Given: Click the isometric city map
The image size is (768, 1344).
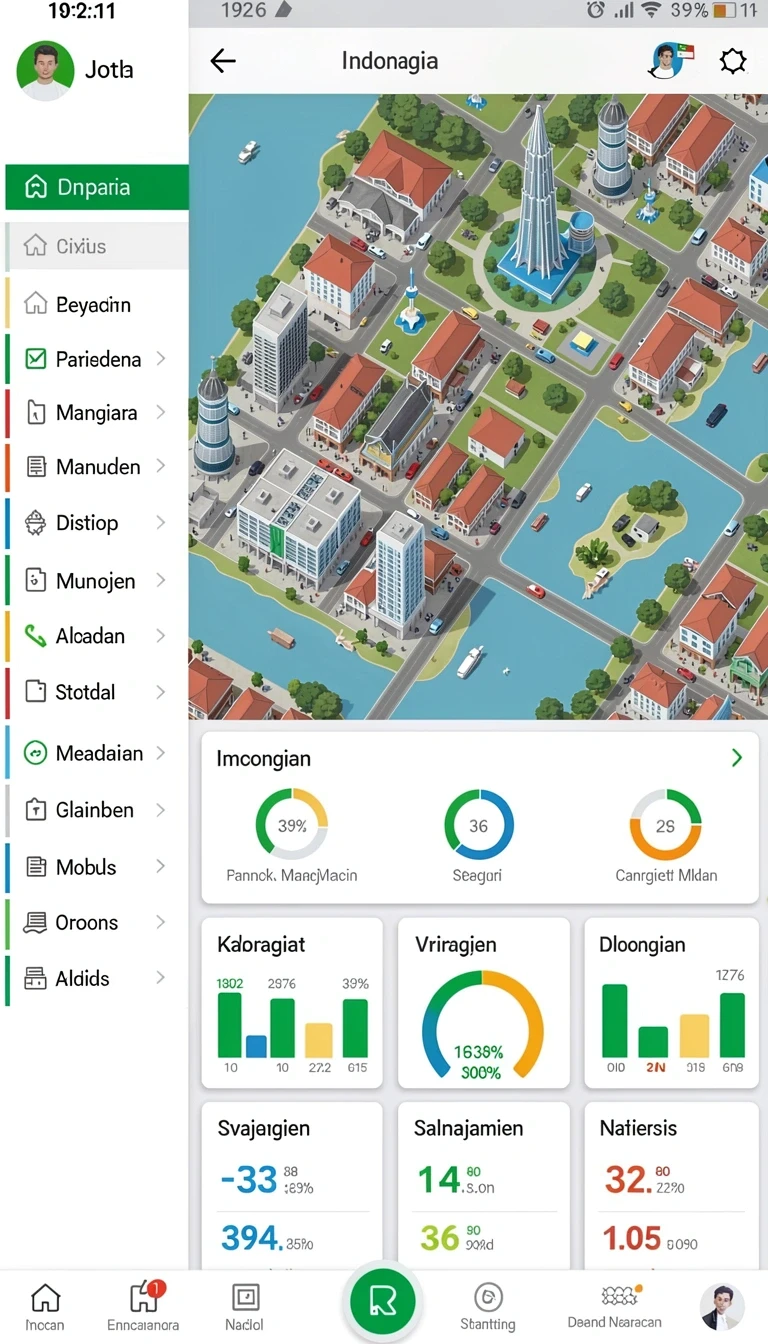Looking at the screenshot, I should [478, 407].
